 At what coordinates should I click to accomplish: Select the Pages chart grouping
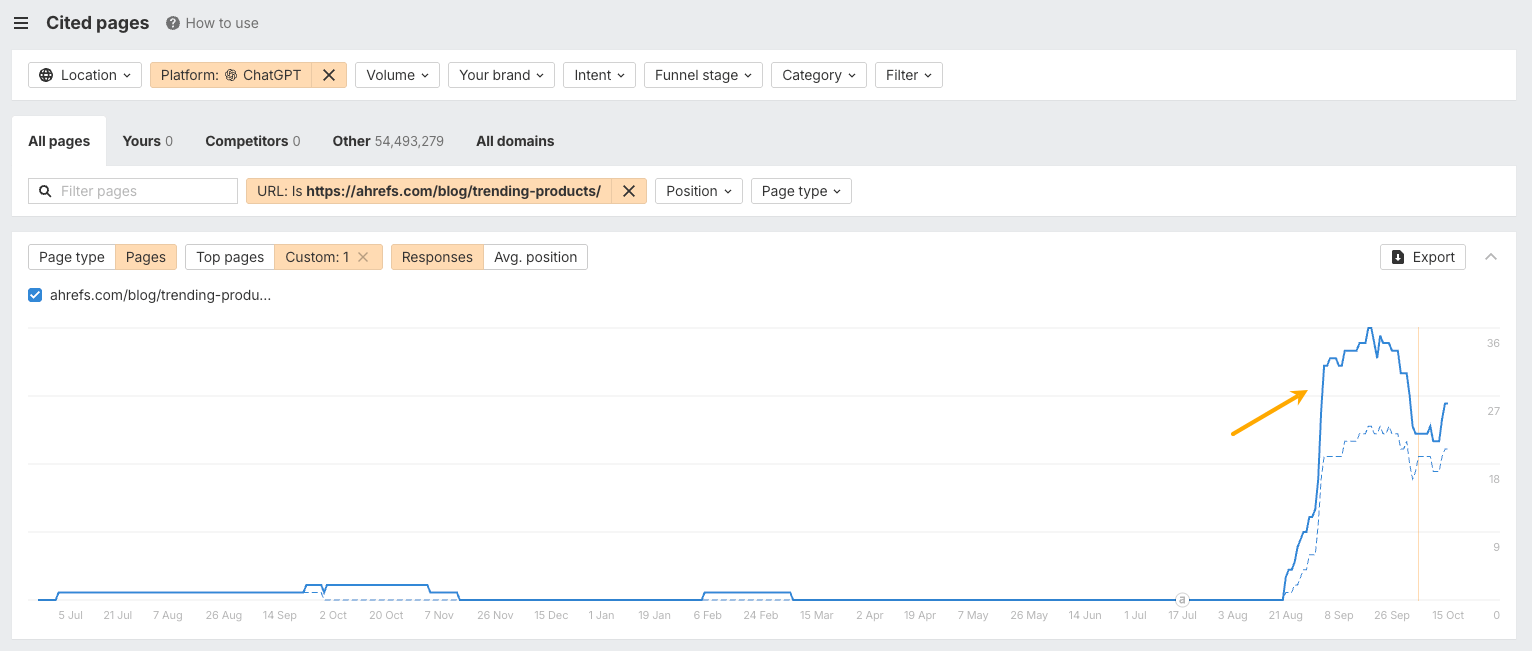point(146,257)
